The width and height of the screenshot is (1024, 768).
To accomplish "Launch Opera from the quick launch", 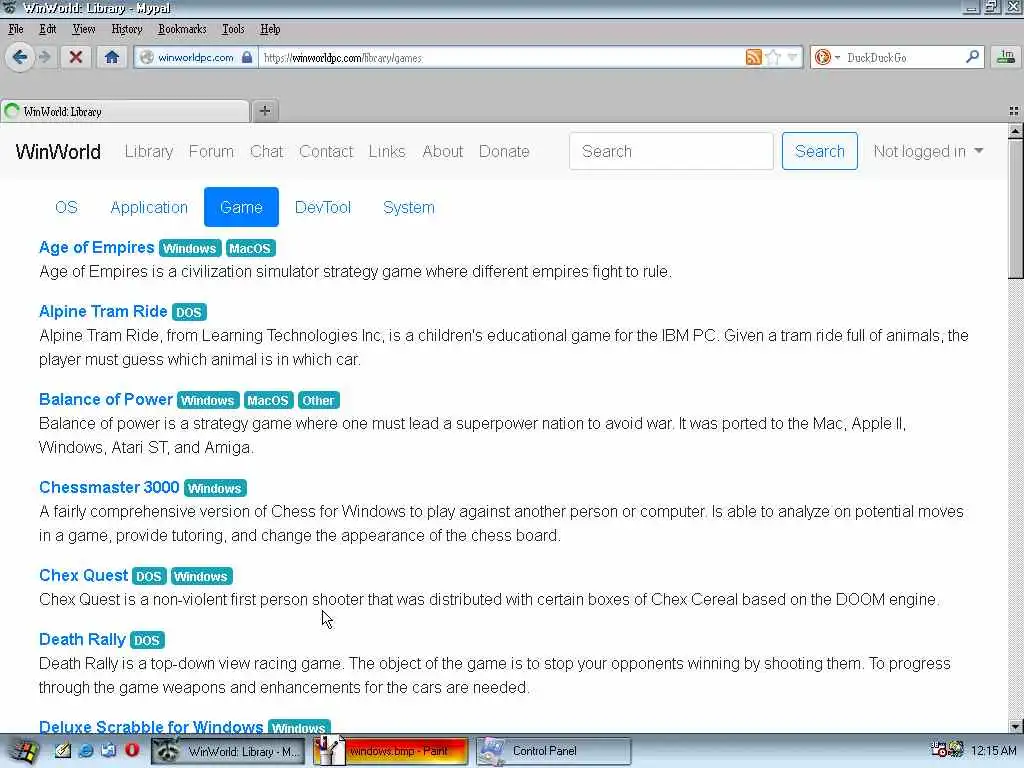I will click(x=132, y=750).
